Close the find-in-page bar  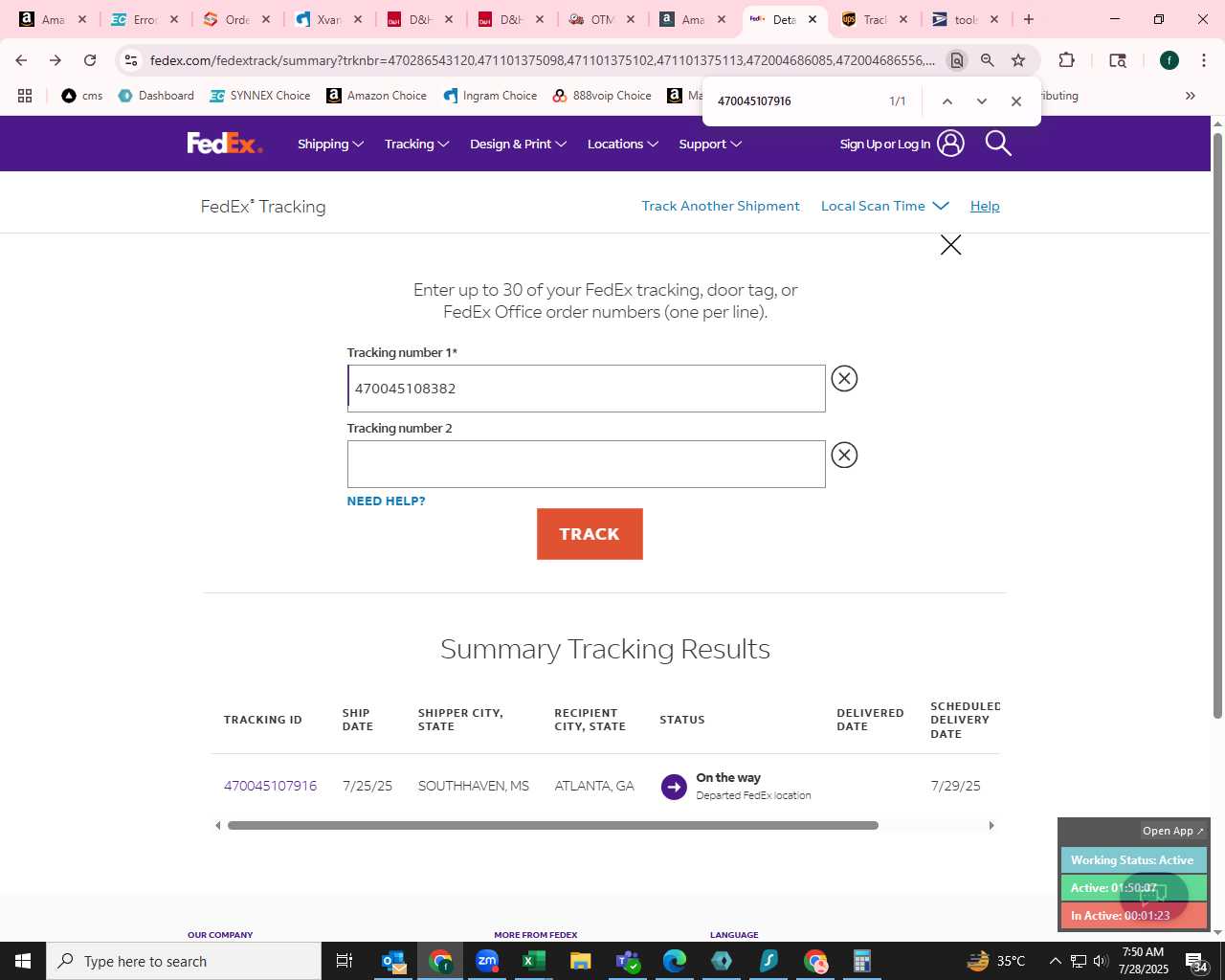(x=1016, y=101)
